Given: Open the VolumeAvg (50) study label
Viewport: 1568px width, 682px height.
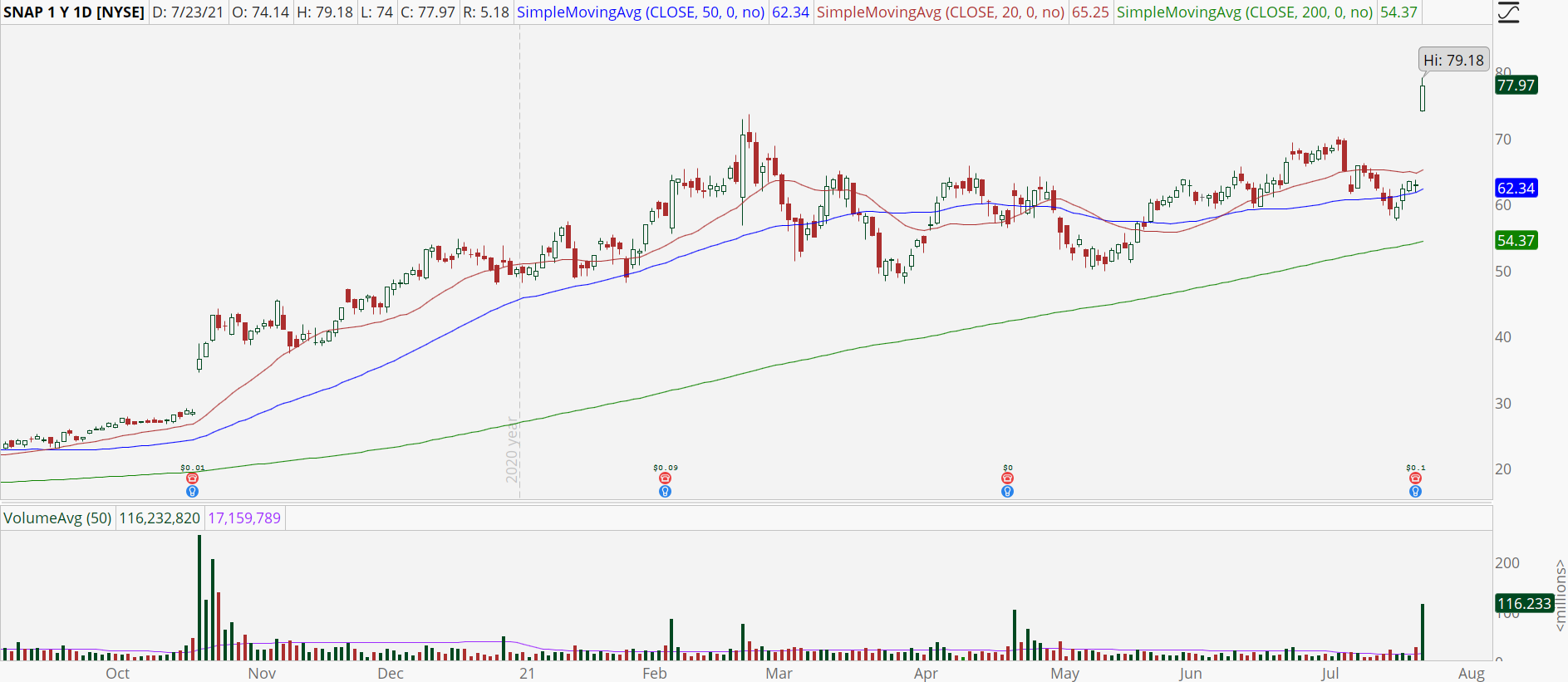Looking at the screenshot, I should 57,518.
